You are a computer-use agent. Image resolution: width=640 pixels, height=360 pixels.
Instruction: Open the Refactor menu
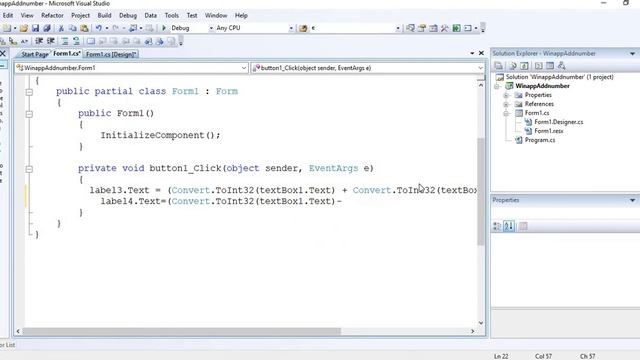(x=52, y=16)
